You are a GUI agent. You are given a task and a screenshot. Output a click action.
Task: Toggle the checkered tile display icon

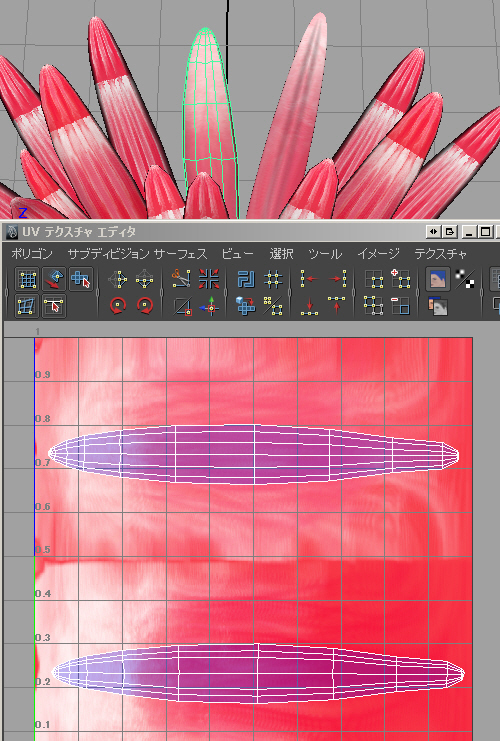coord(465,279)
